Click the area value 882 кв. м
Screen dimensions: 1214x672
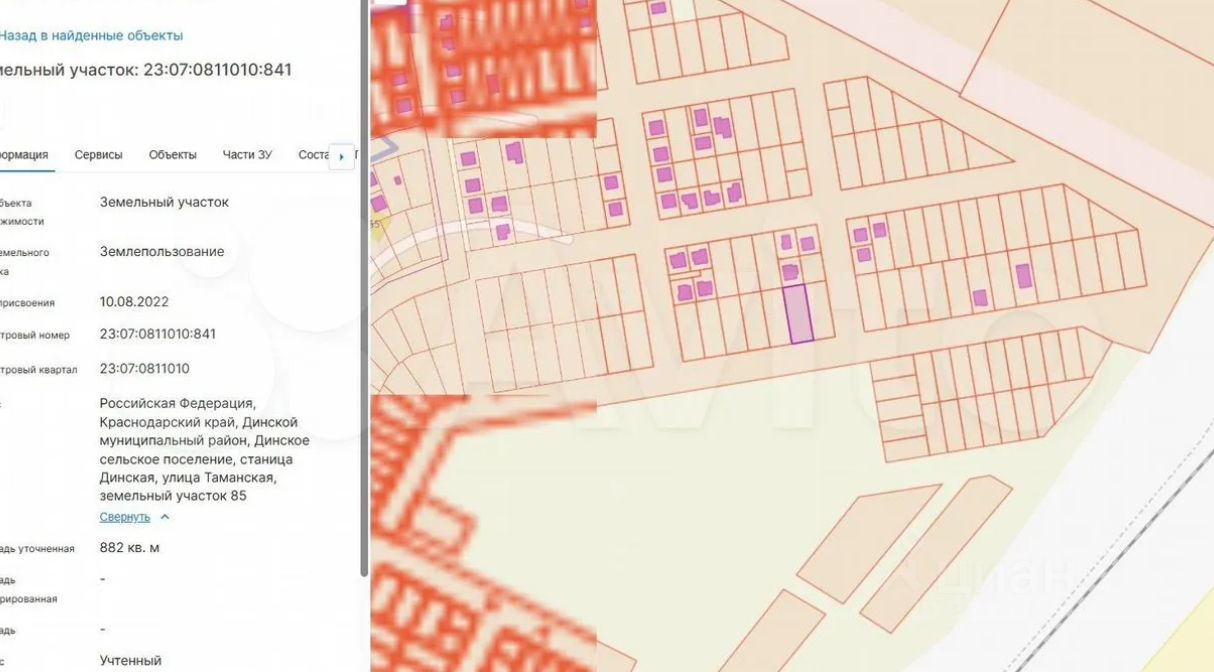130,548
